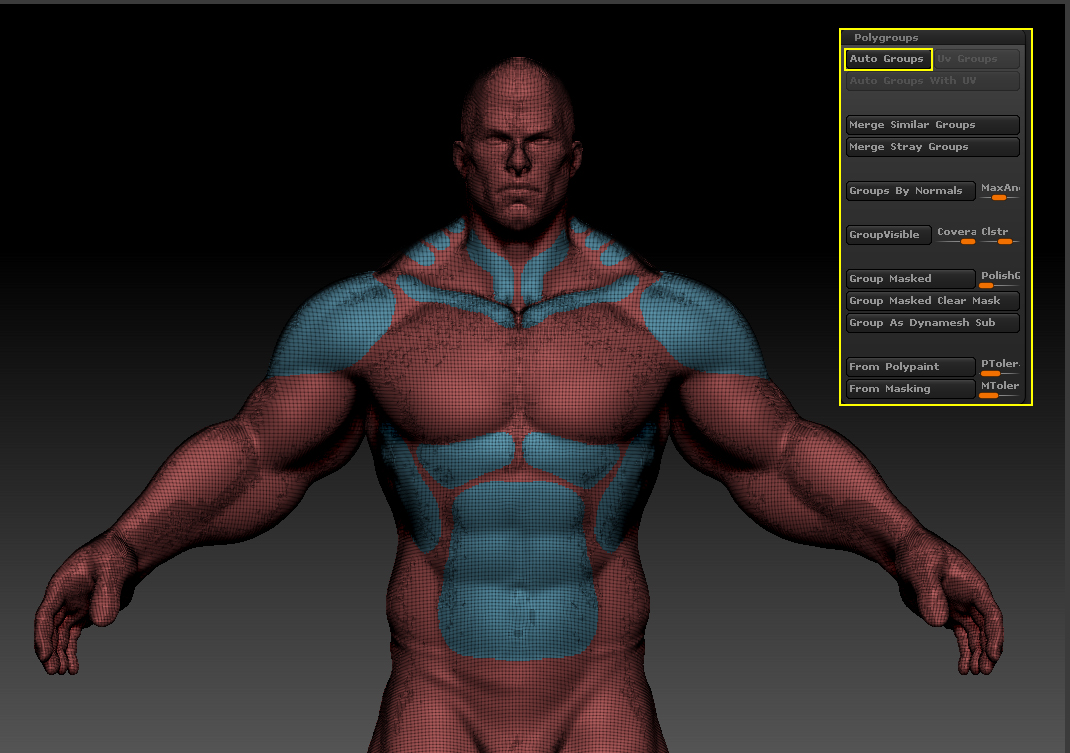The height and width of the screenshot is (753, 1070).
Task: Click the PolishG slider
Action: 1000,279
